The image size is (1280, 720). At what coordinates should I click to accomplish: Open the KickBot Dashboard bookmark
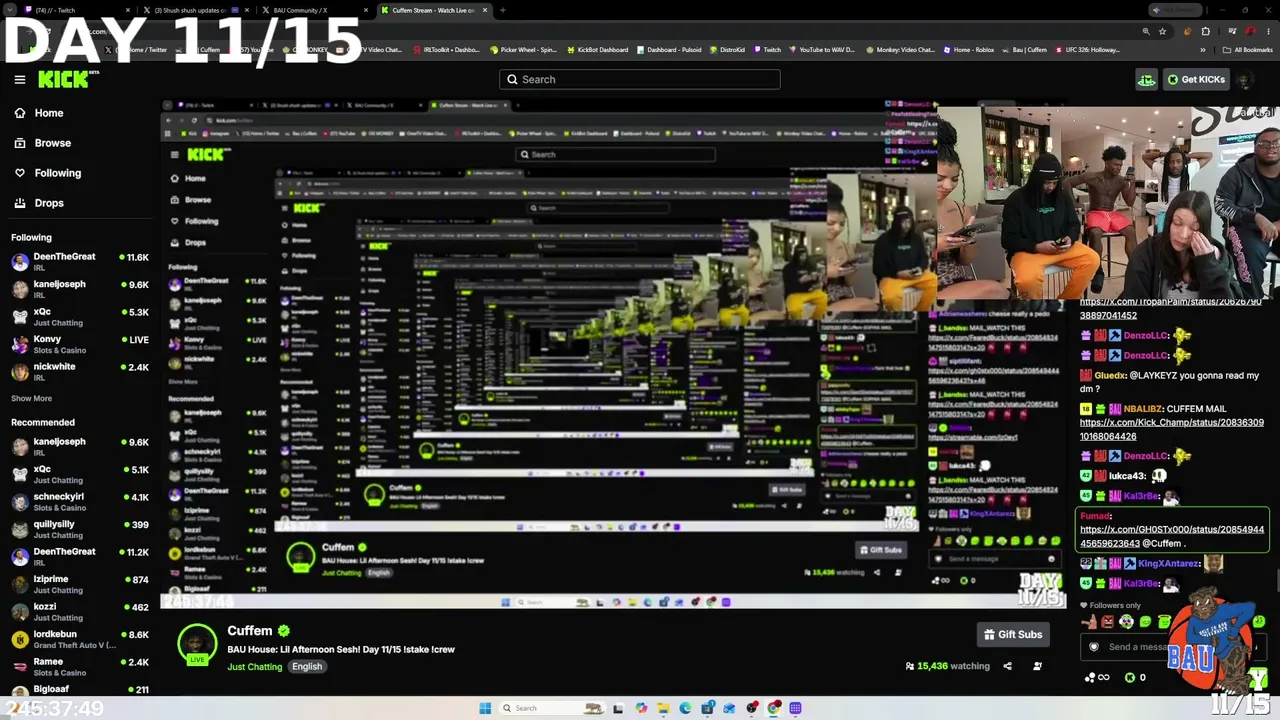(596, 50)
